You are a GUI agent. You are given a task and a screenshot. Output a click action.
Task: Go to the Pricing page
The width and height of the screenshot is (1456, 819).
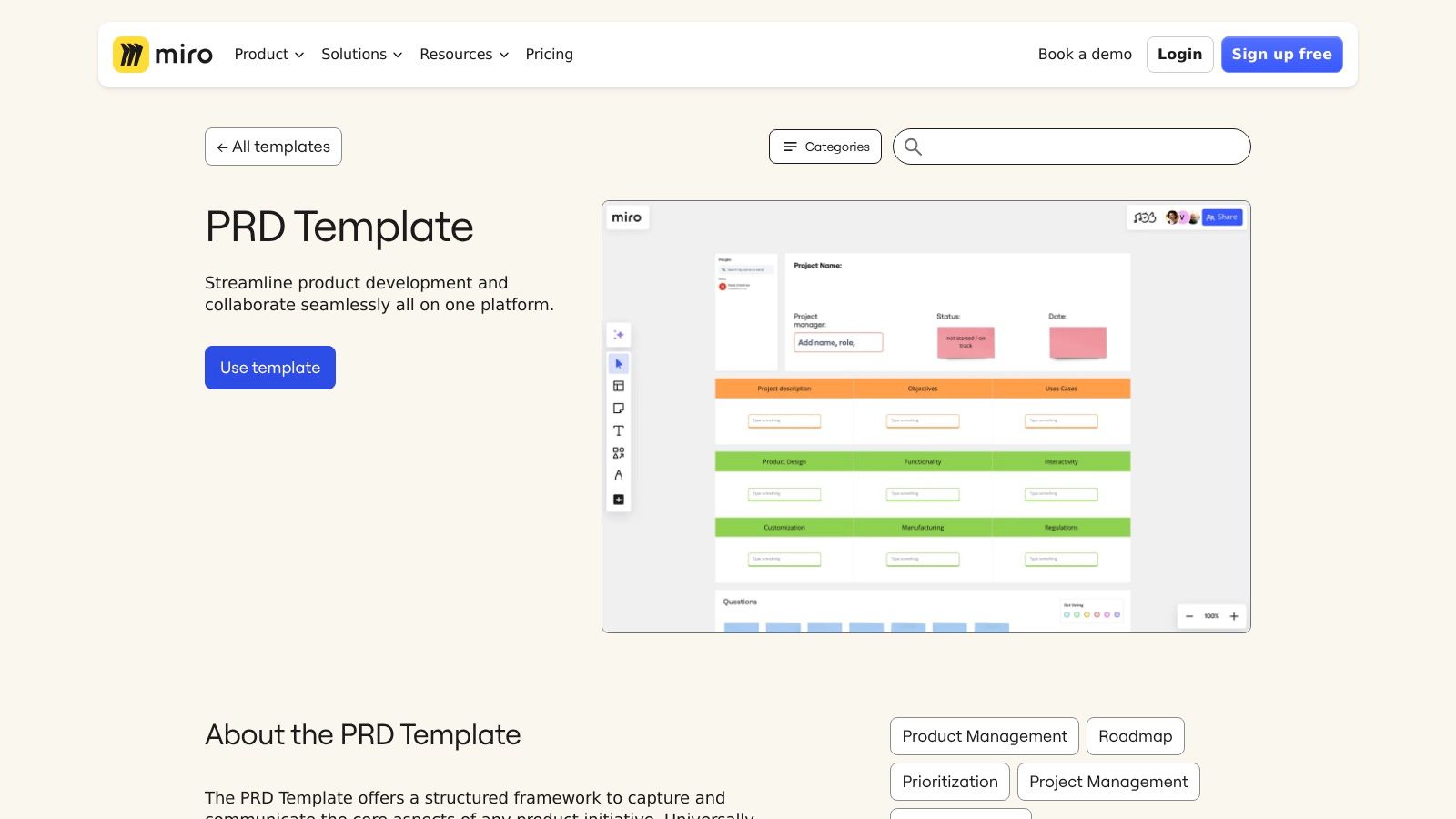coord(549,55)
